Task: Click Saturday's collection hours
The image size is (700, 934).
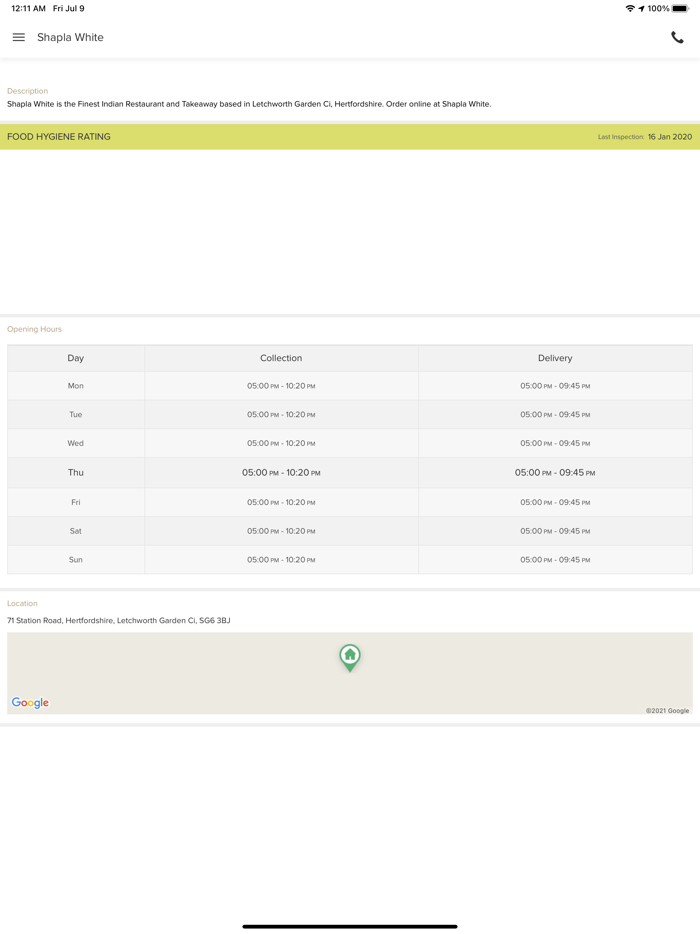Action: click(x=281, y=531)
